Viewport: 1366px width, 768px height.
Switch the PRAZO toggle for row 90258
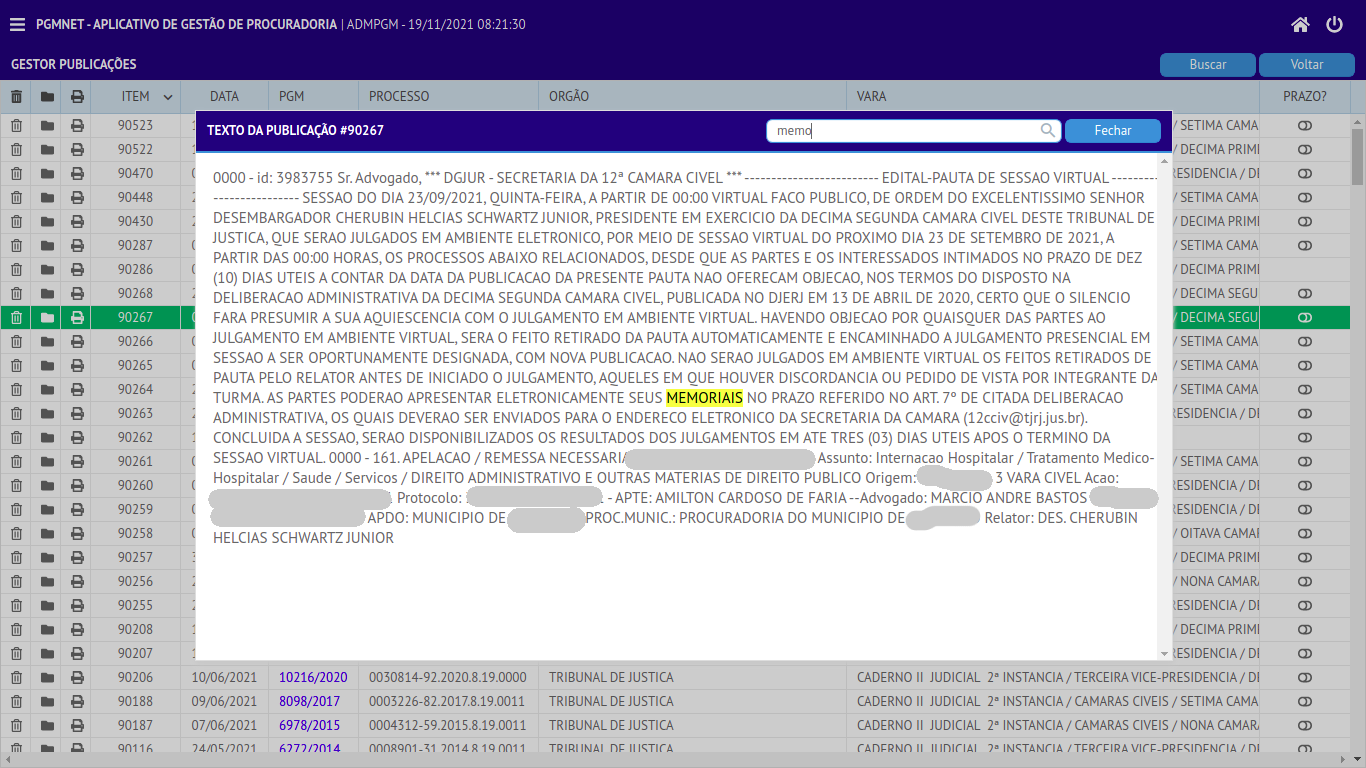[x=1305, y=533]
